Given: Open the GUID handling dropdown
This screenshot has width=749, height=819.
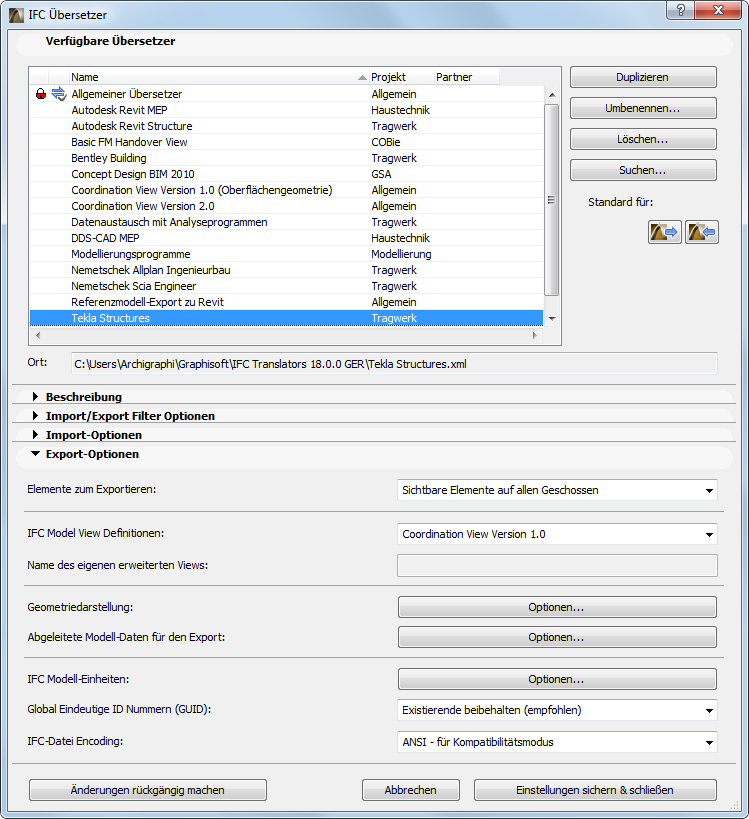Looking at the screenshot, I should click(x=557, y=710).
